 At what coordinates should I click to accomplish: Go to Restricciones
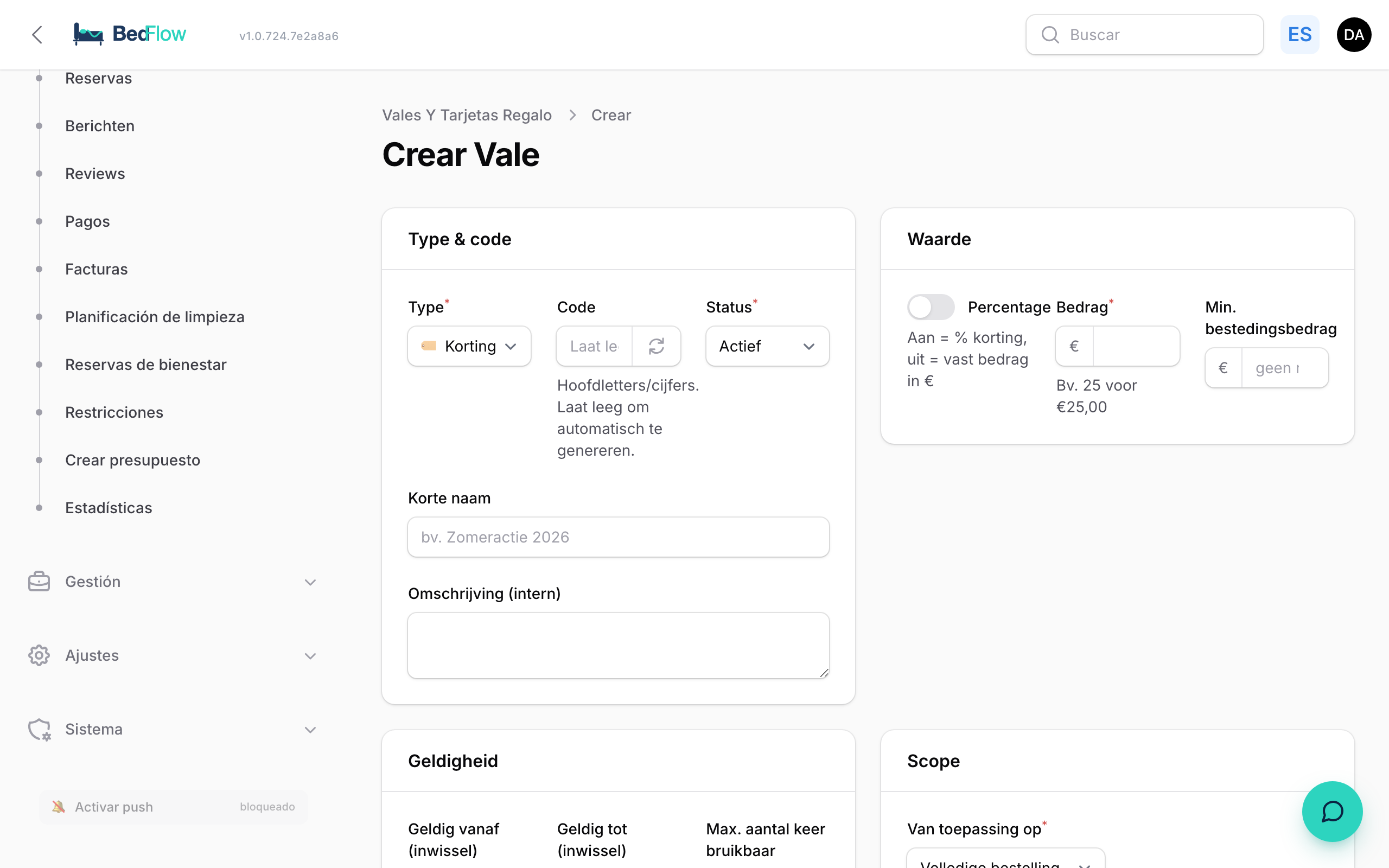113,412
